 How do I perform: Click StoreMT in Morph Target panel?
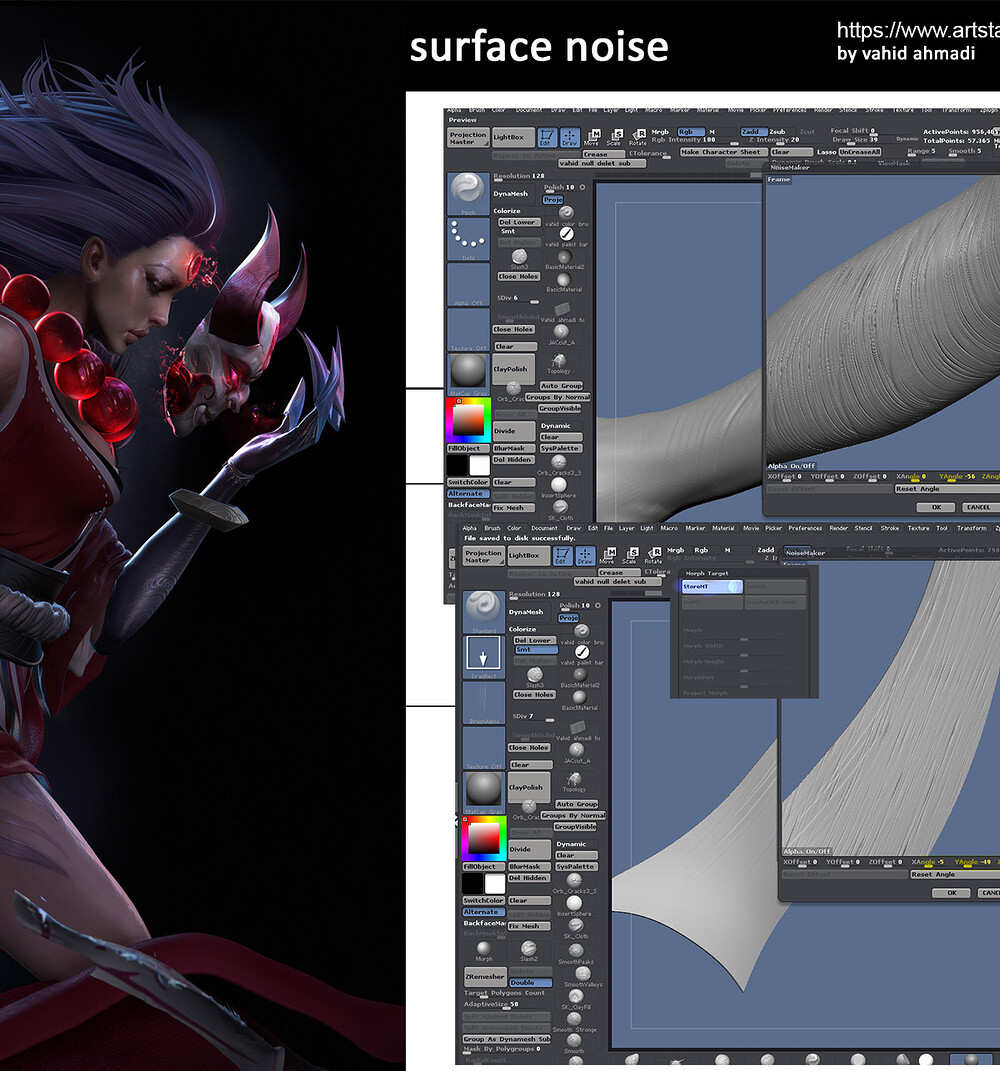click(x=711, y=586)
